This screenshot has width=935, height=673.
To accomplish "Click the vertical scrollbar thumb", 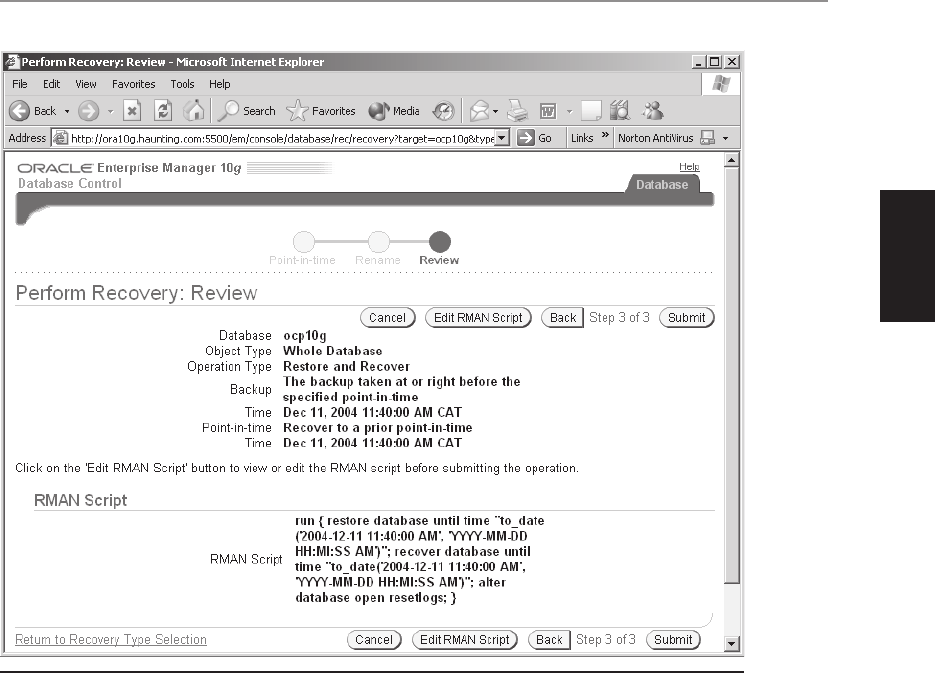I will [732, 376].
